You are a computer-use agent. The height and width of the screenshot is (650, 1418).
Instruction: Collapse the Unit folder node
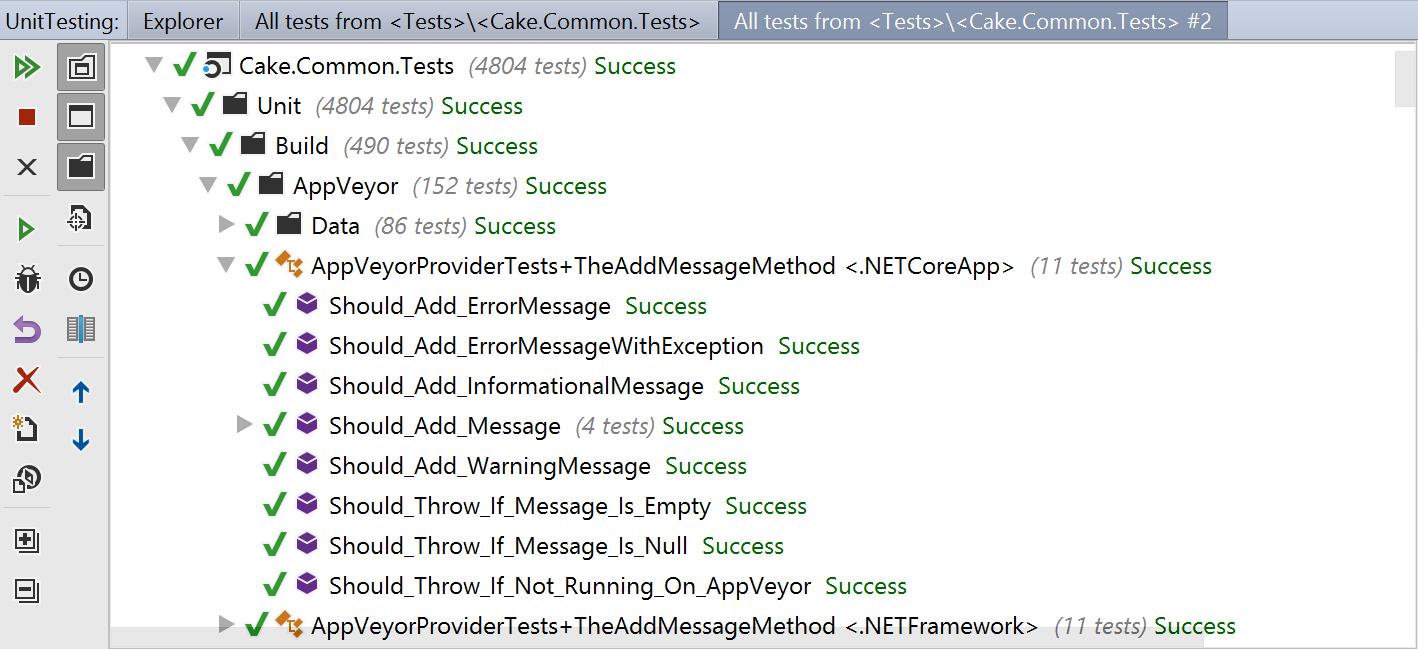coord(171,106)
